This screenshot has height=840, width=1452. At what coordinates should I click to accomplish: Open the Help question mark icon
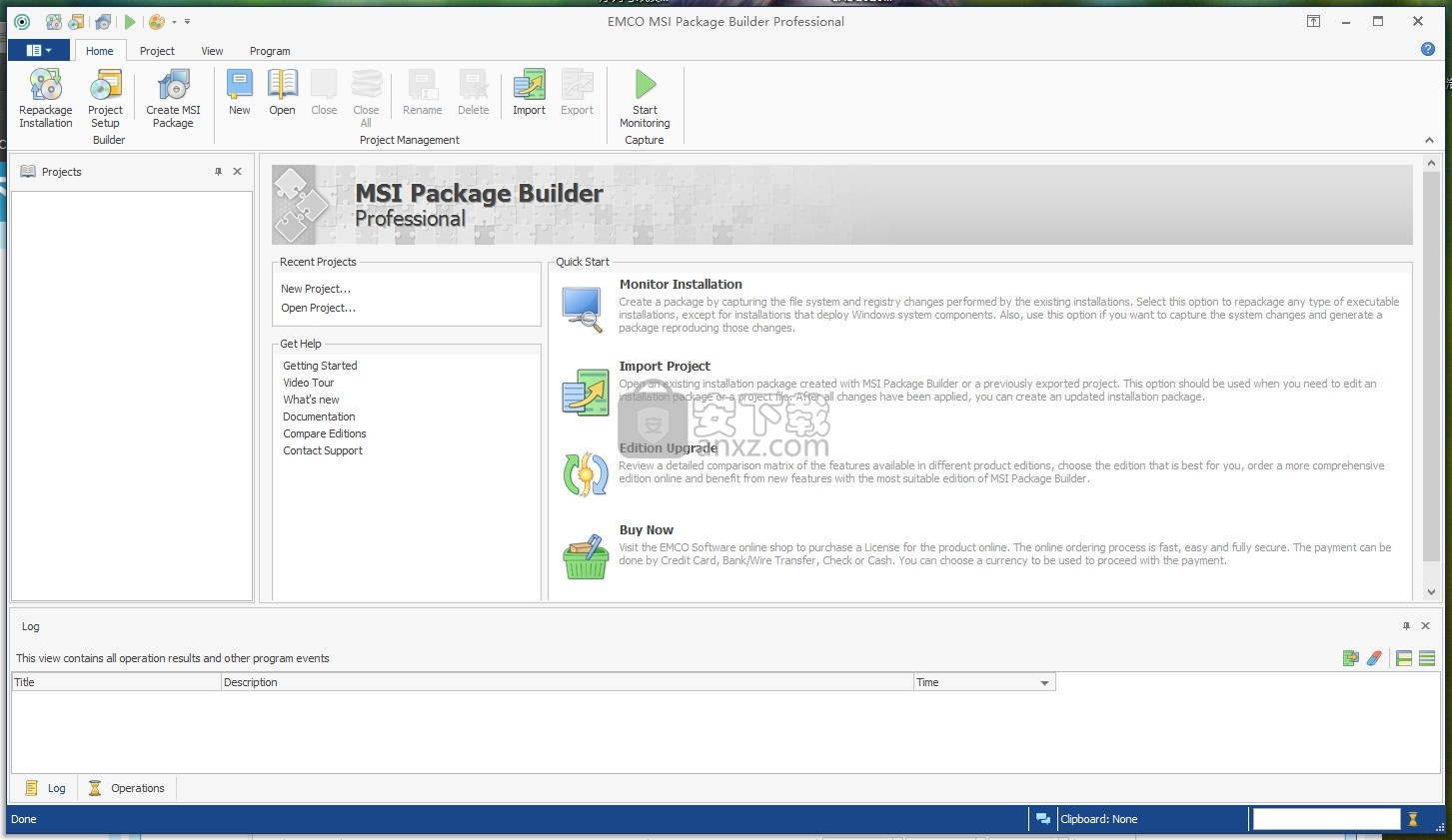click(x=1428, y=49)
